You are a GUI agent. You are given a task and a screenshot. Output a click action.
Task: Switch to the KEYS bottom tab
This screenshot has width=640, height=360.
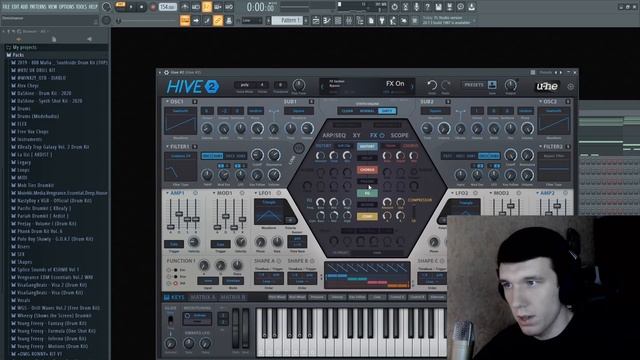click(x=174, y=298)
